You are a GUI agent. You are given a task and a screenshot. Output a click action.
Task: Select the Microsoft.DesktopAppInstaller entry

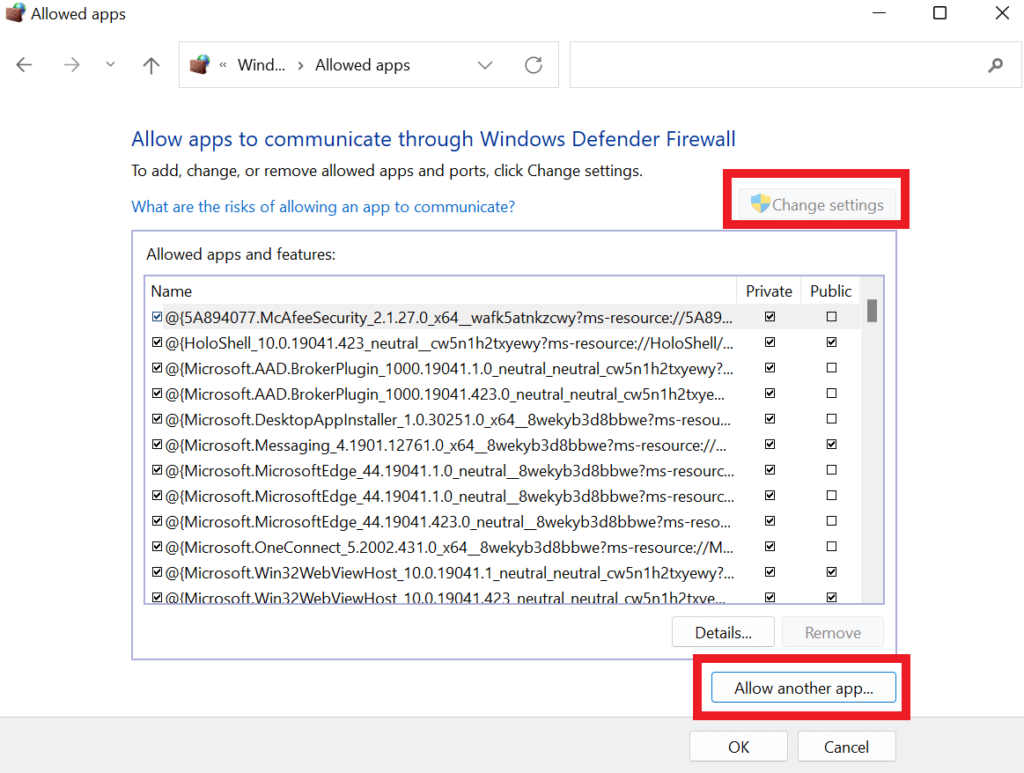coord(448,419)
